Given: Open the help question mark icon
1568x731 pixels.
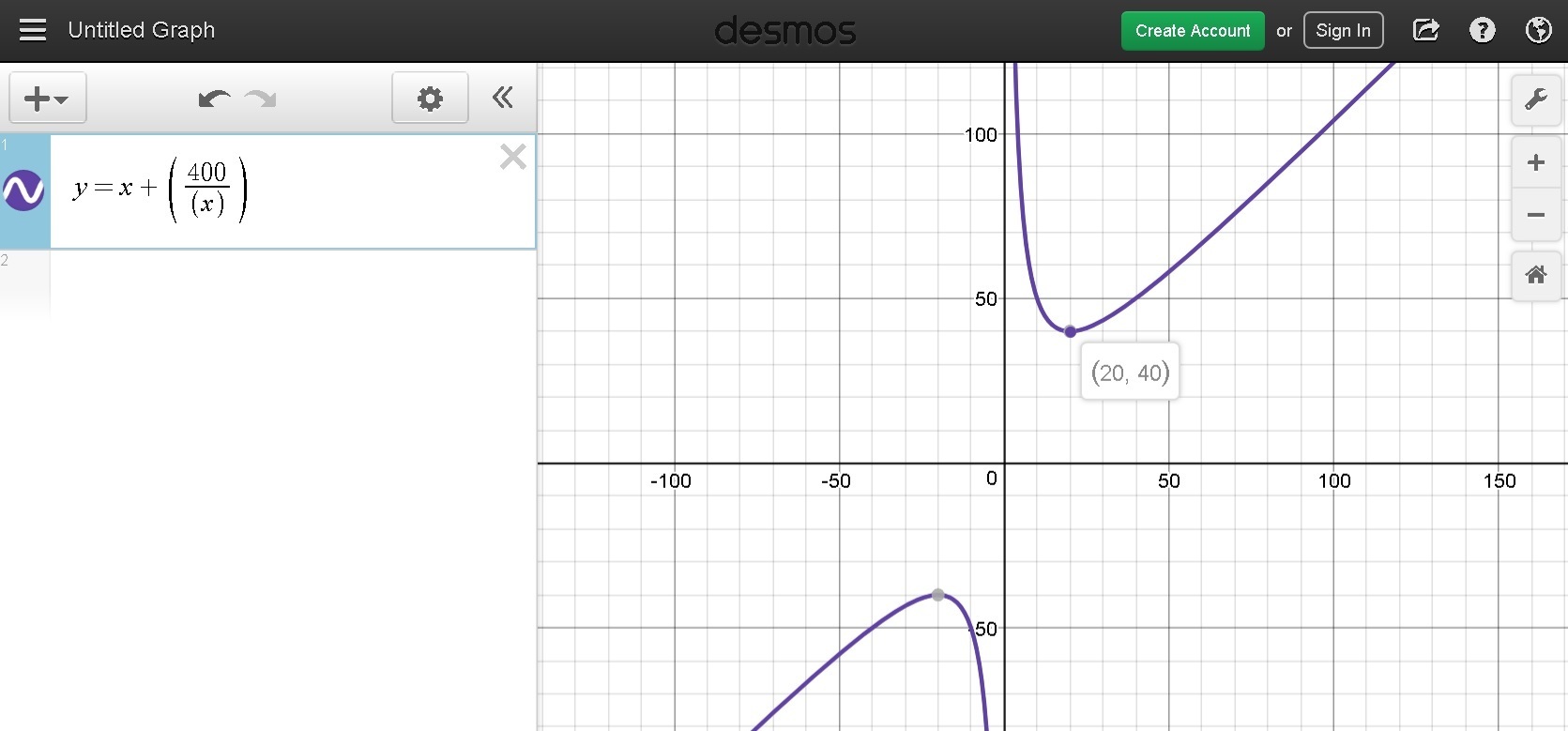Looking at the screenshot, I should pyautogui.click(x=1483, y=30).
